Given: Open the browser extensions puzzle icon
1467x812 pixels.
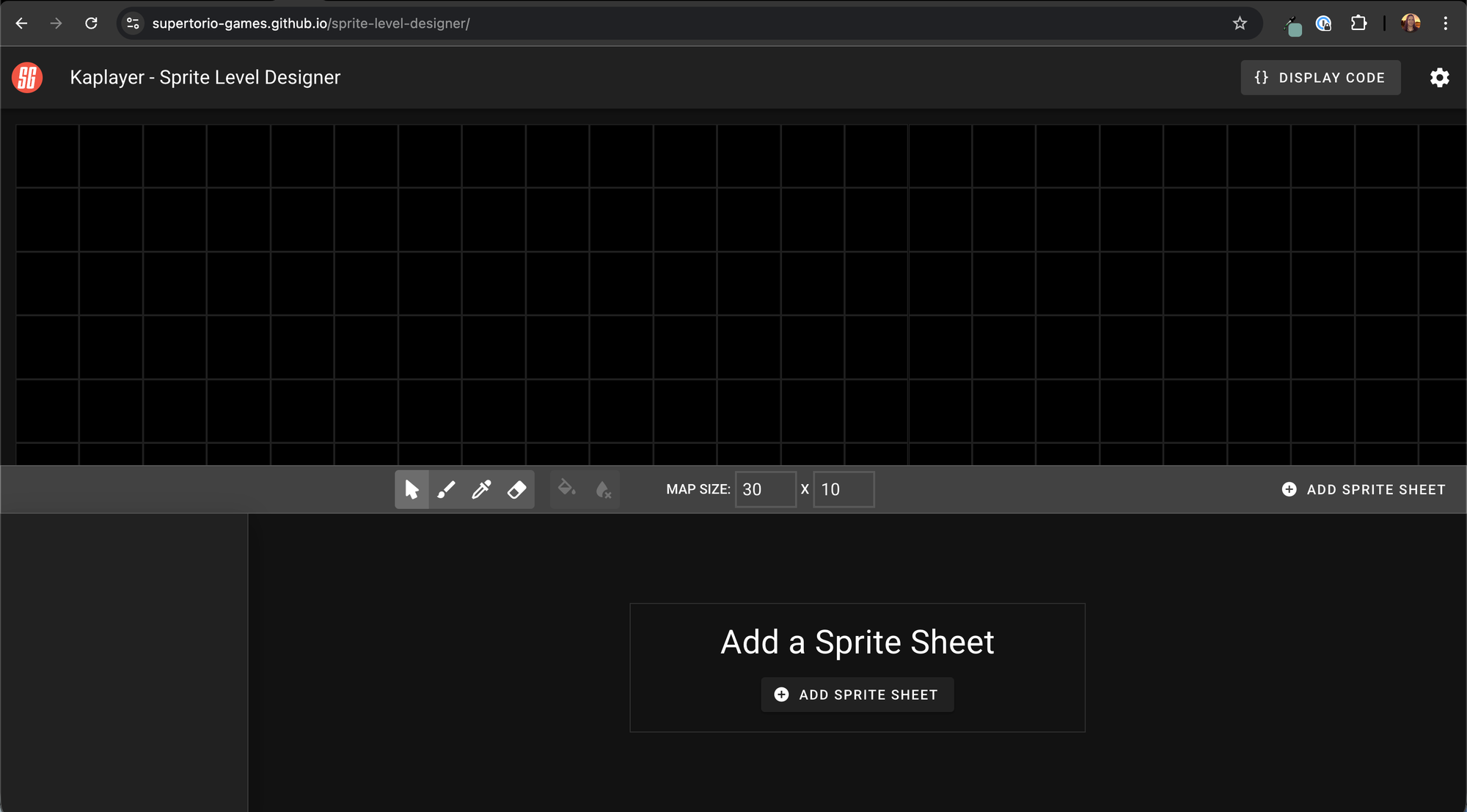Looking at the screenshot, I should coord(1358,23).
